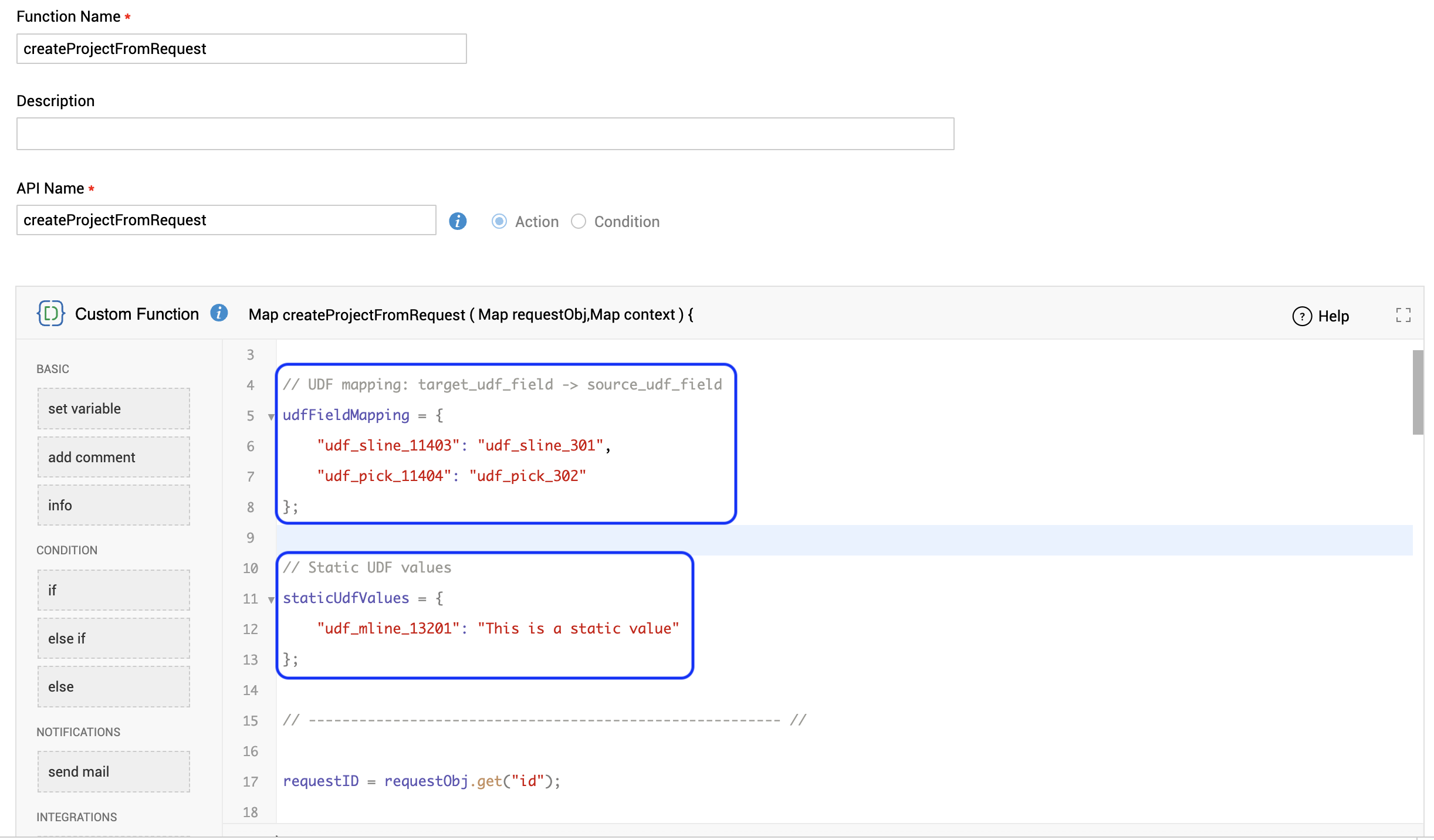Insert an else block
This screenshot has width=1434, height=840.
113,686
